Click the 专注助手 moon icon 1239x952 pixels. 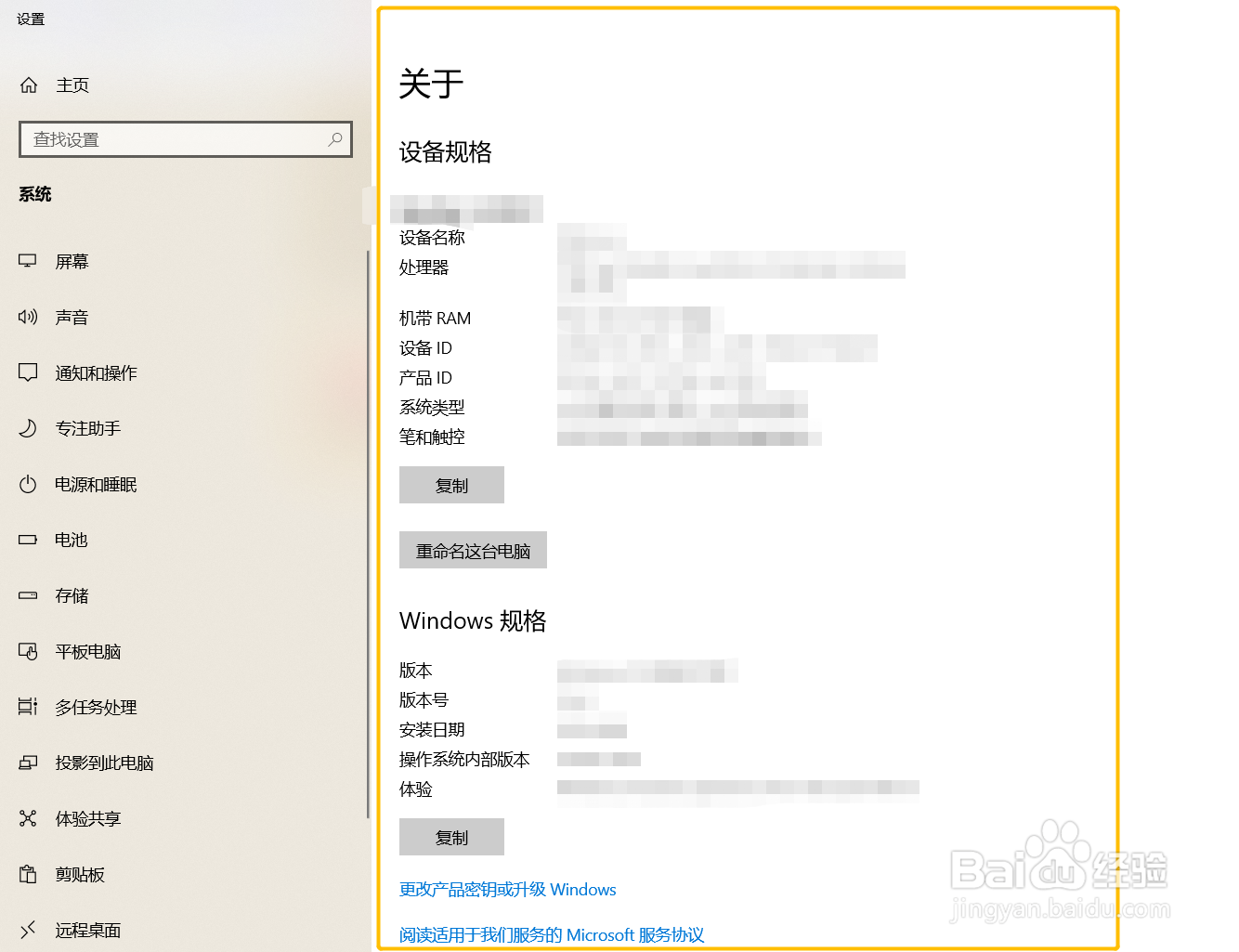(28, 429)
